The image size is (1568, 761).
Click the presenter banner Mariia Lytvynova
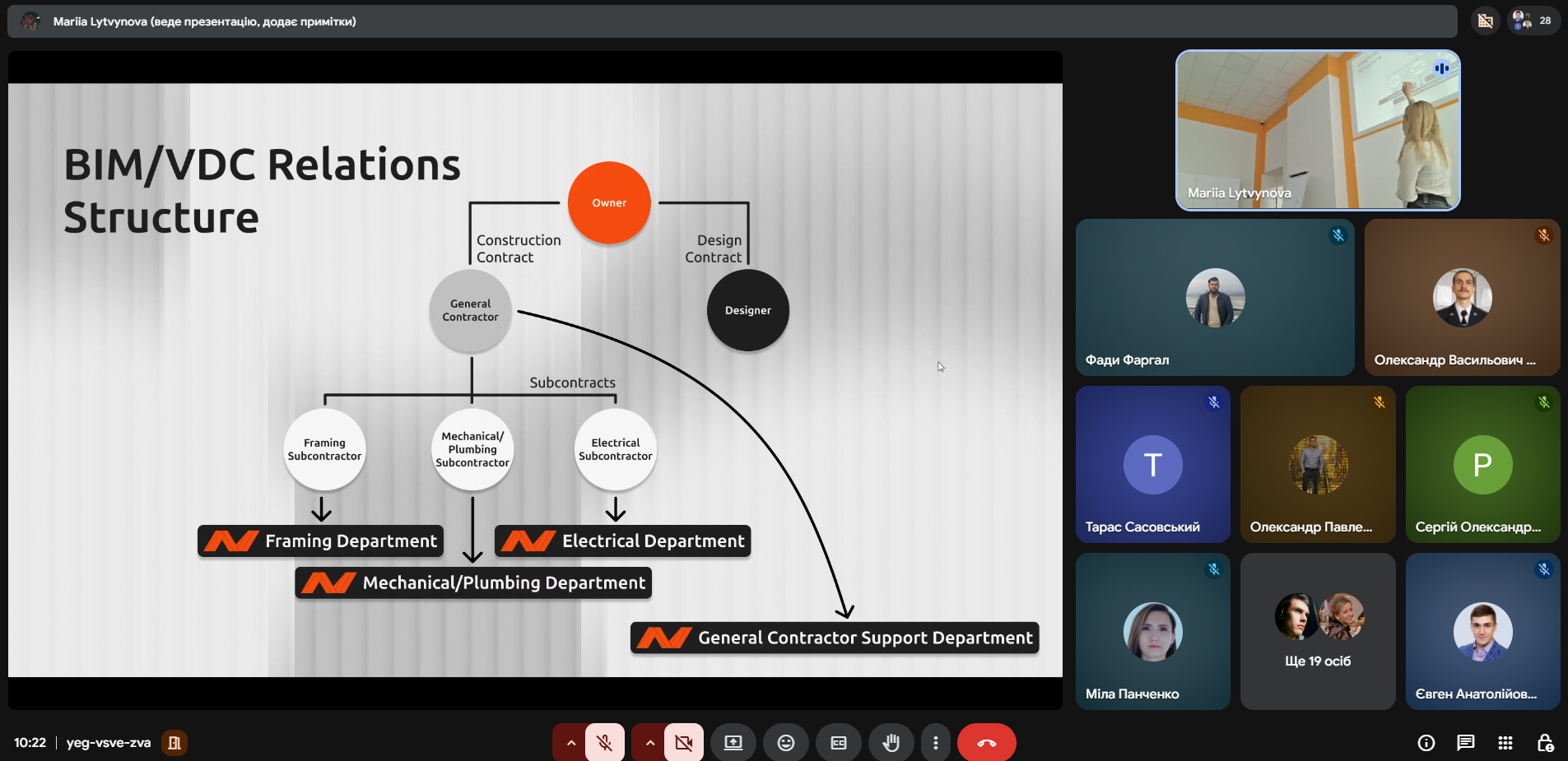click(732, 21)
